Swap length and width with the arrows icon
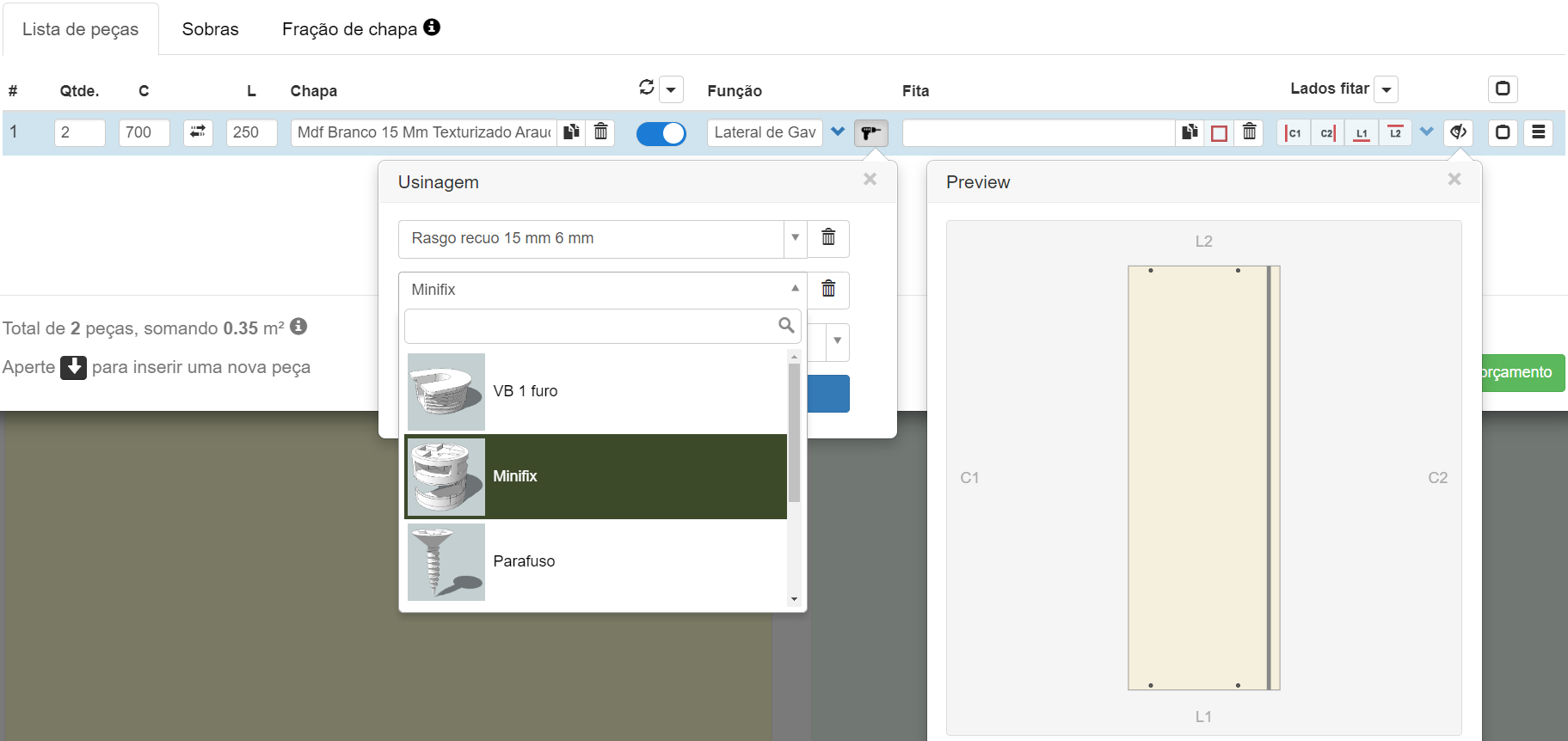The height and width of the screenshot is (741, 1568). click(x=198, y=132)
